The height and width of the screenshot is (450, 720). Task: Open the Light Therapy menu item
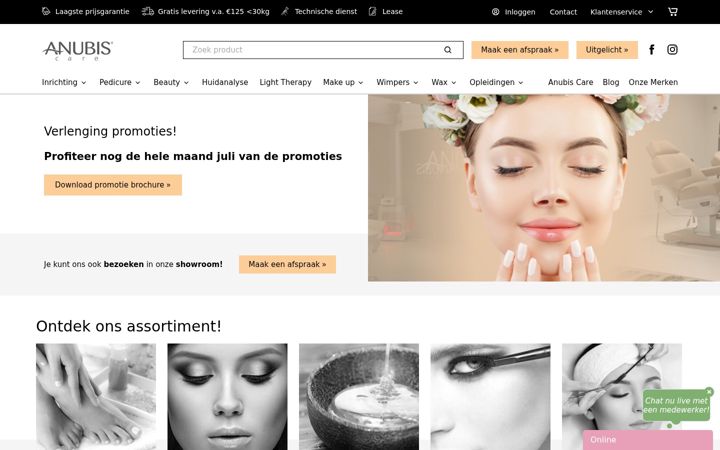click(285, 82)
